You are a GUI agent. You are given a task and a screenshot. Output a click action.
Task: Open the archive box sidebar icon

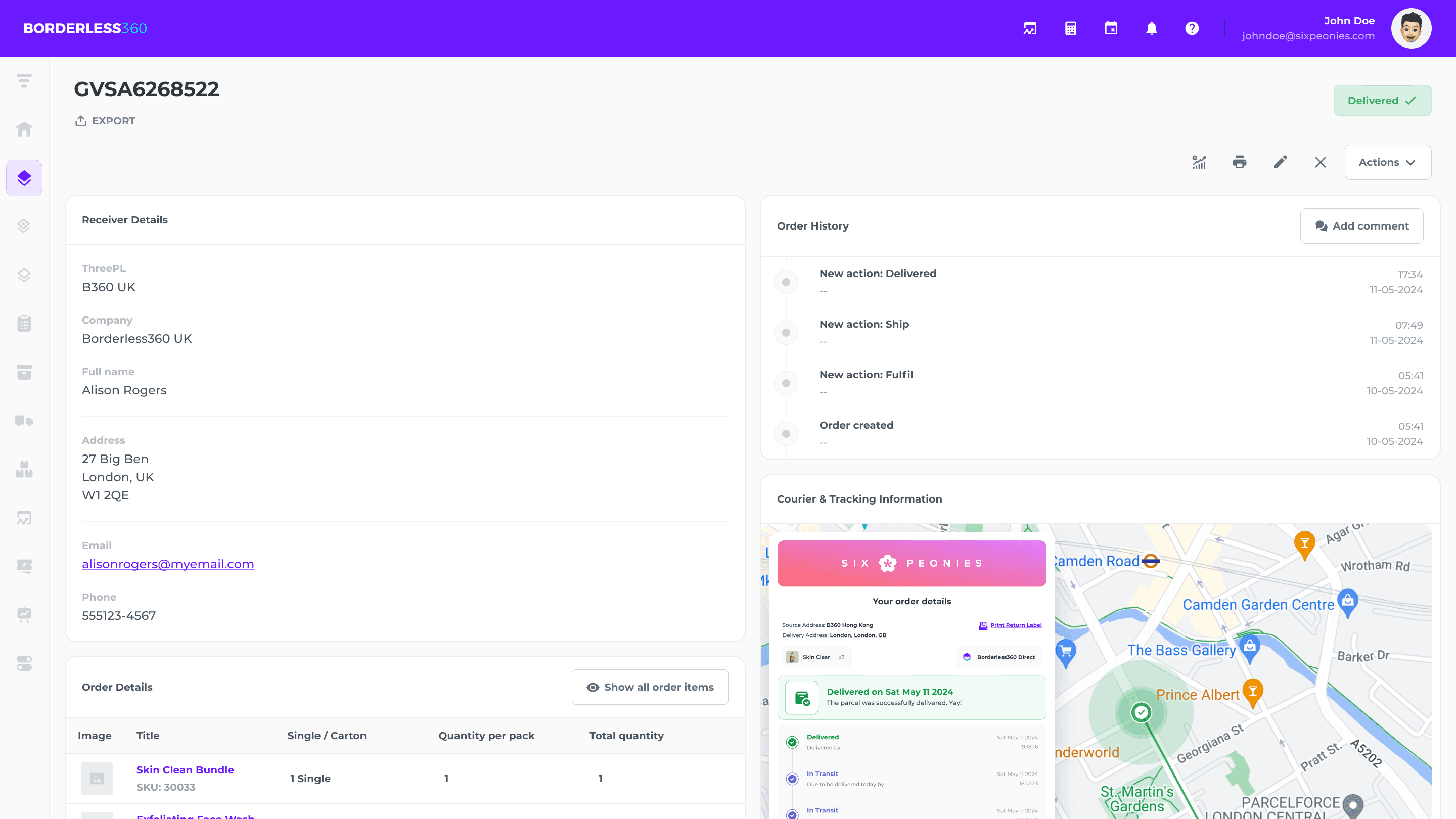tap(24, 373)
